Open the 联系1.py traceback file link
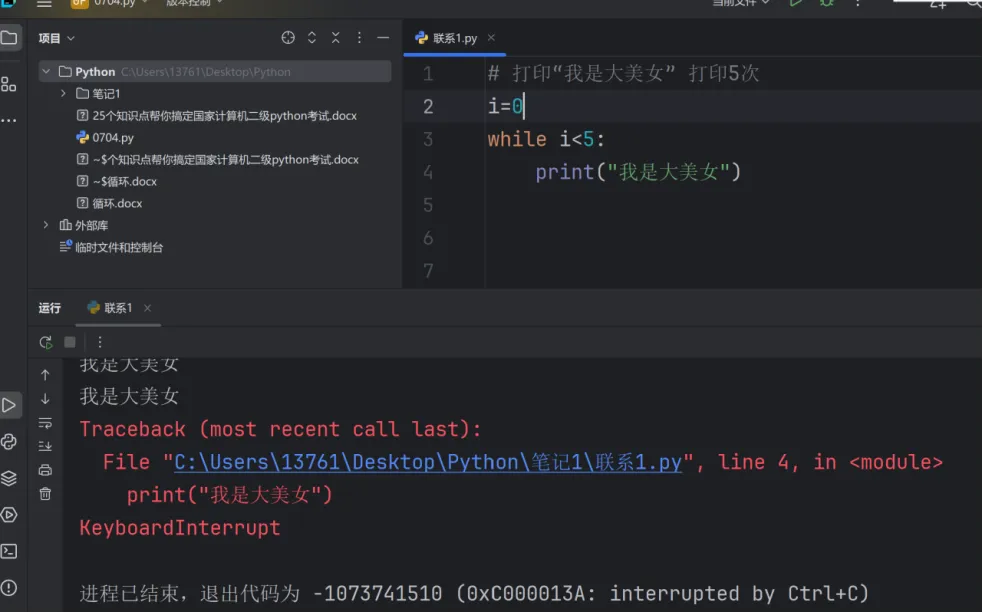 pyautogui.click(x=428, y=463)
